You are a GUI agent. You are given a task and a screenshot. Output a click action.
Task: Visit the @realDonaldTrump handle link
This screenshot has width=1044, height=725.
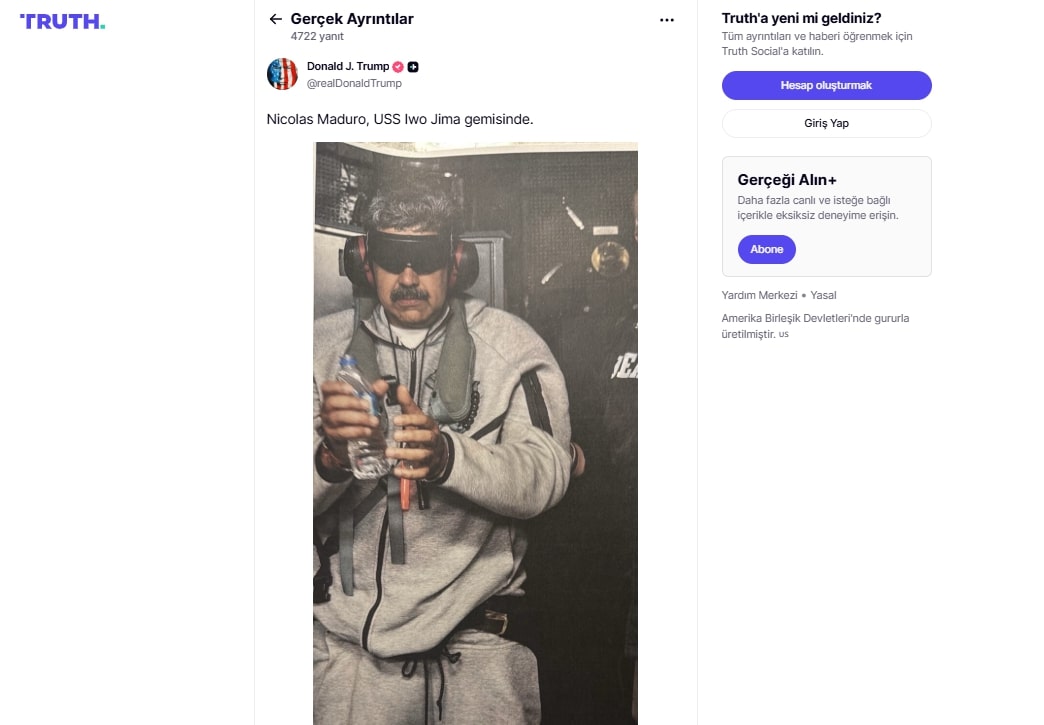(354, 84)
